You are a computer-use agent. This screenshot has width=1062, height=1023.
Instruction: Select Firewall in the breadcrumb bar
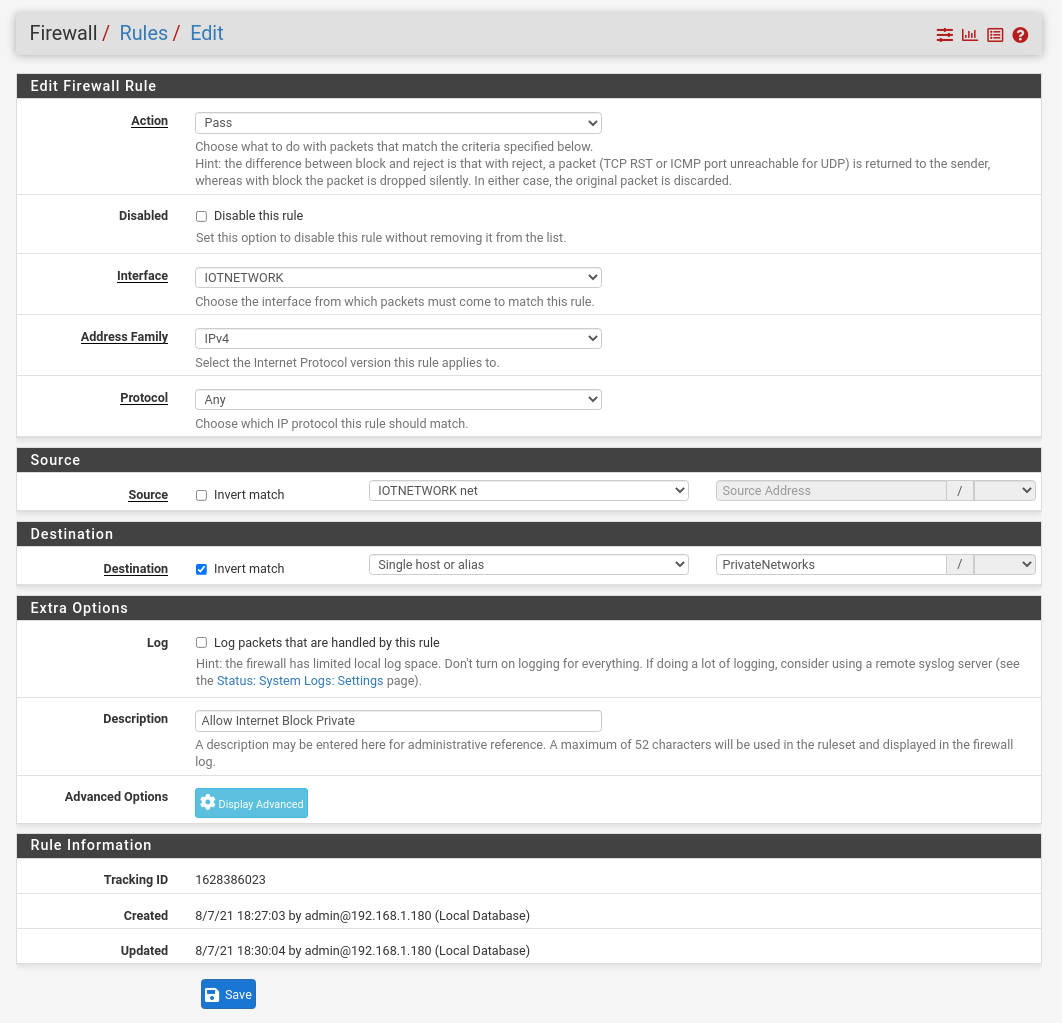coord(63,33)
